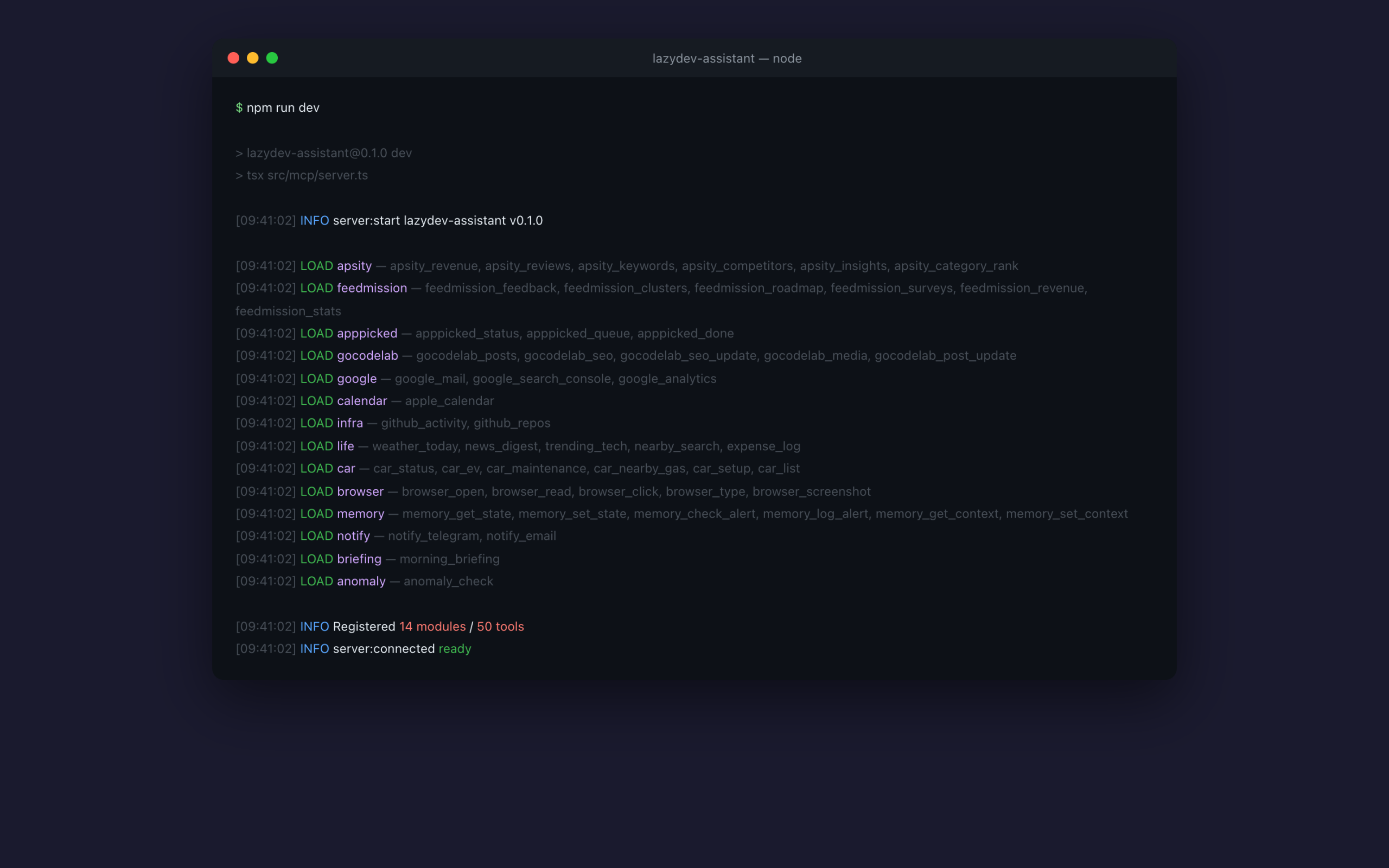This screenshot has width=1389, height=868.
Task: Click the red close traffic light
Action: coord(234,58)
